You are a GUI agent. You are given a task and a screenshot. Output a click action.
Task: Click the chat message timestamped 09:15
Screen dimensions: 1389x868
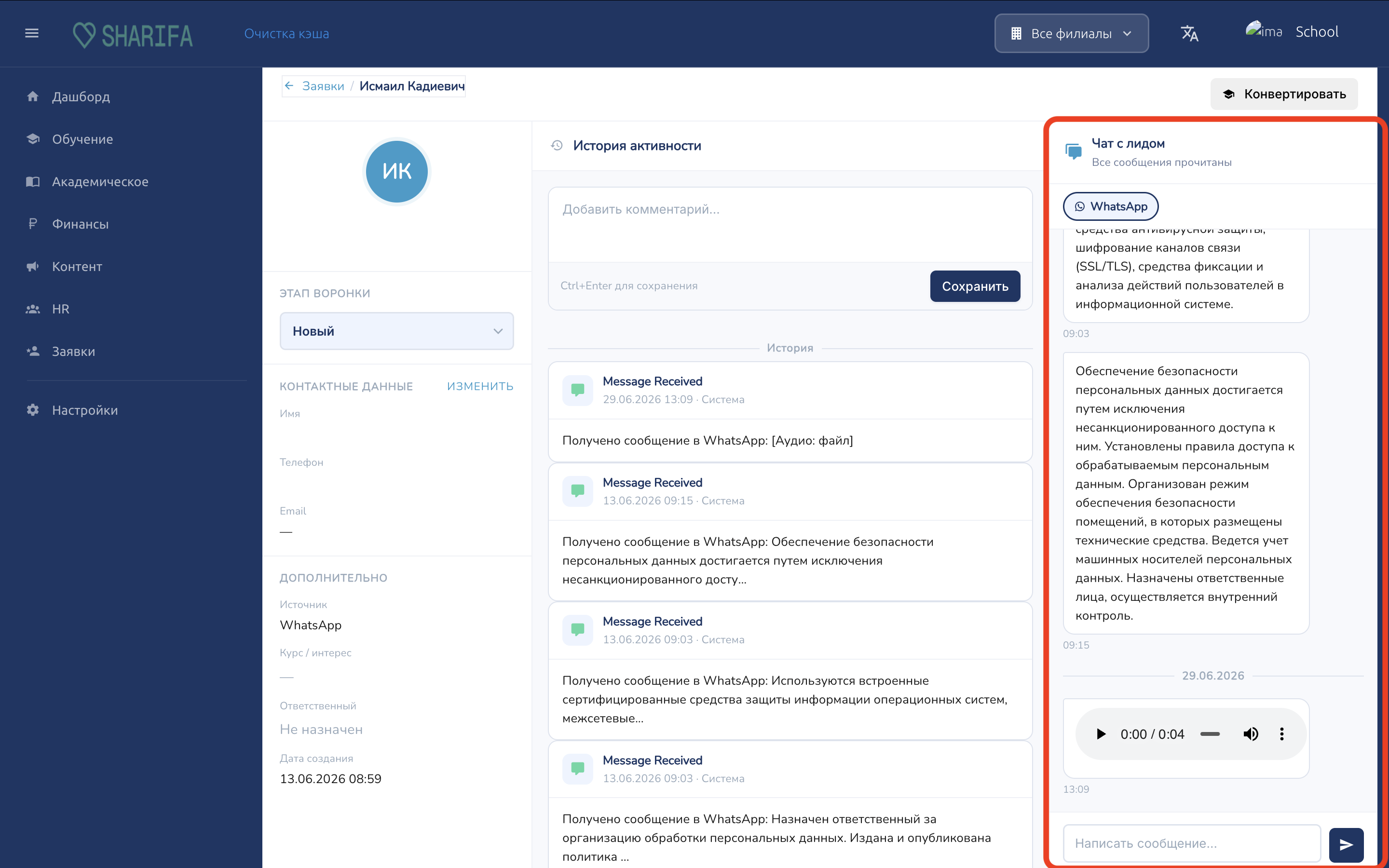point(1186,493)
